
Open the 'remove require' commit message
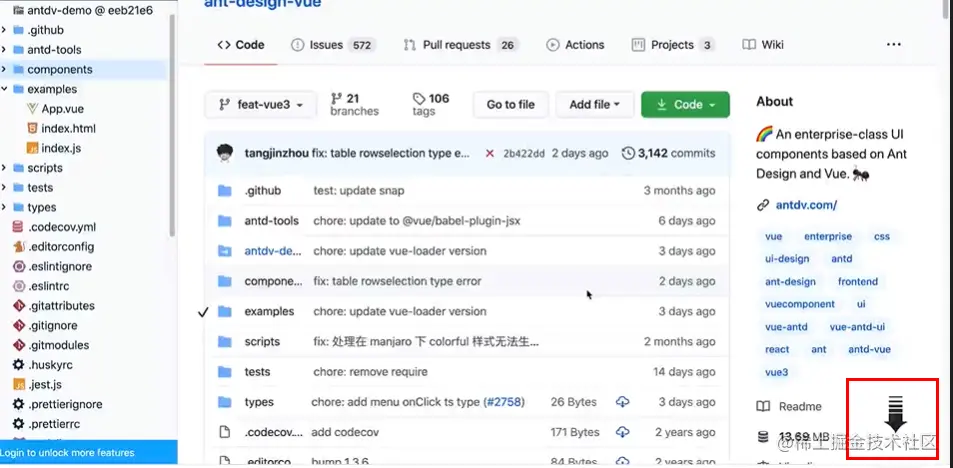tap(370, 372)
